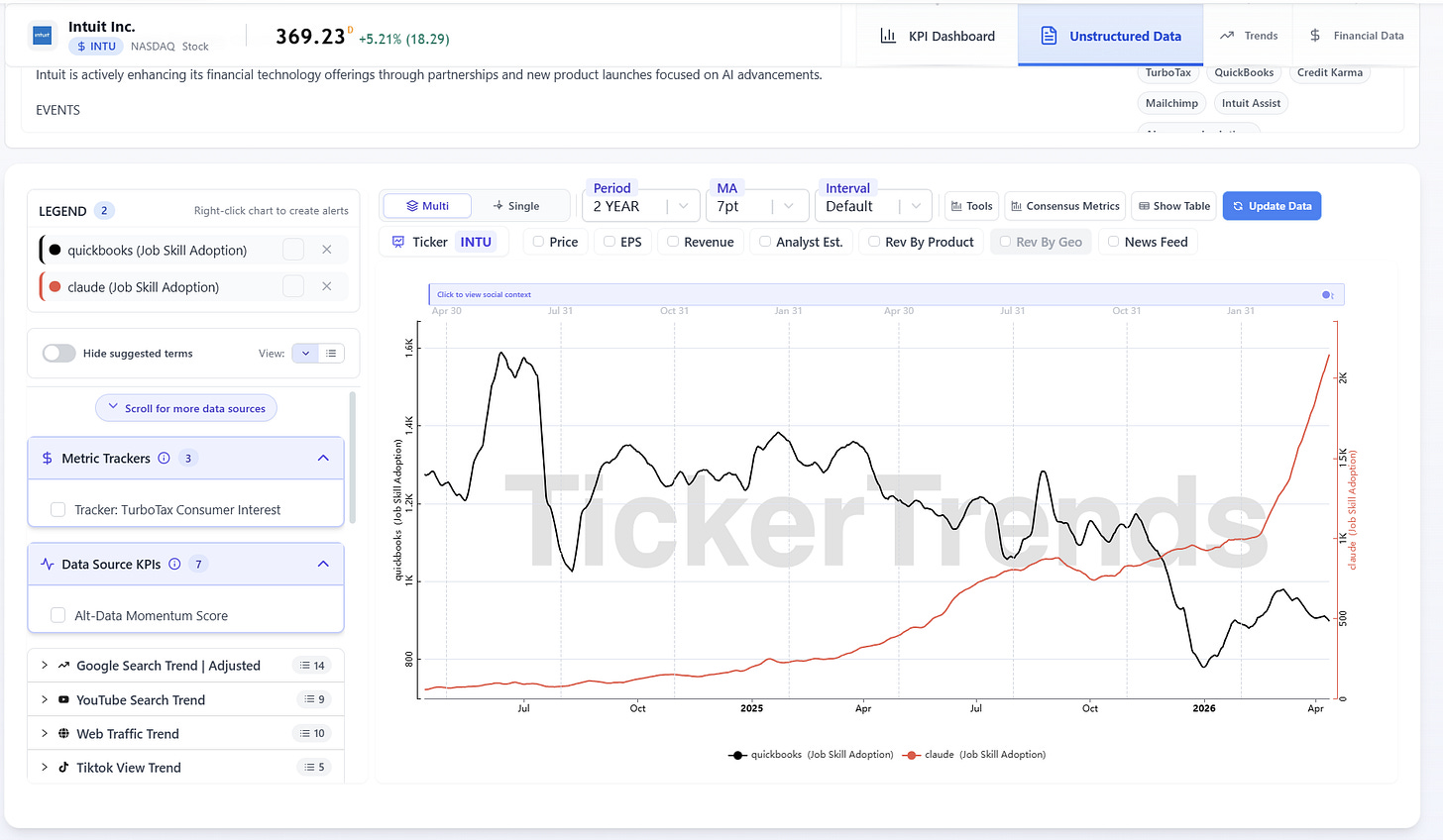Collapse the Data Source KPIs section chevron

pos(323,564)
